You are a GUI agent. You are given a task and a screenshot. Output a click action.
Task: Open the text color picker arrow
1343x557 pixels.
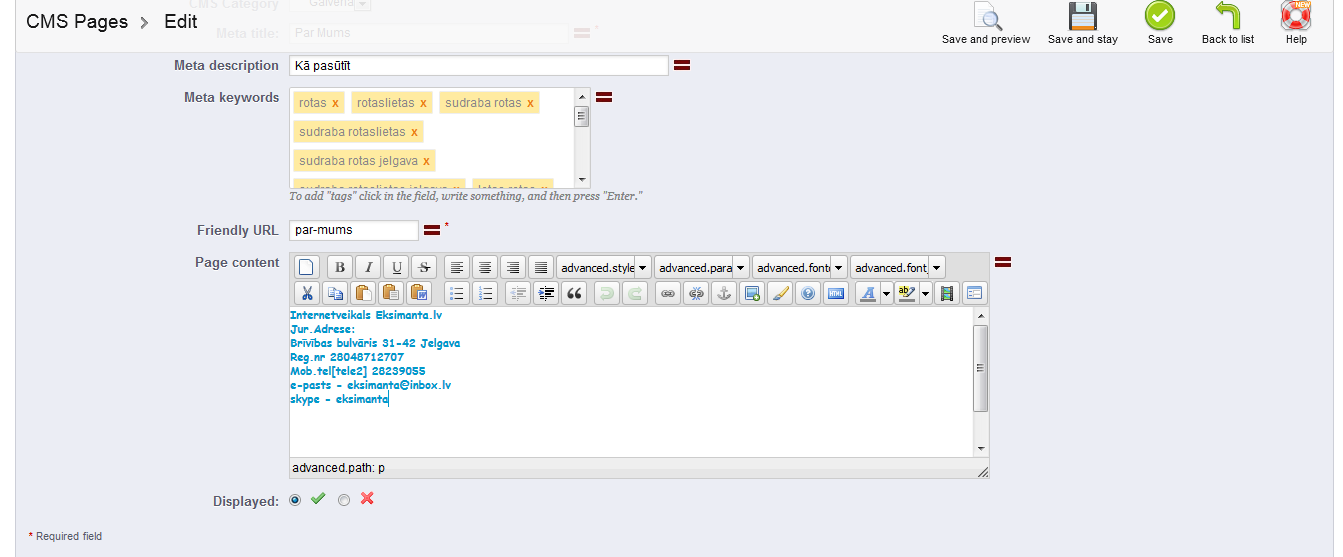[886, 293]
